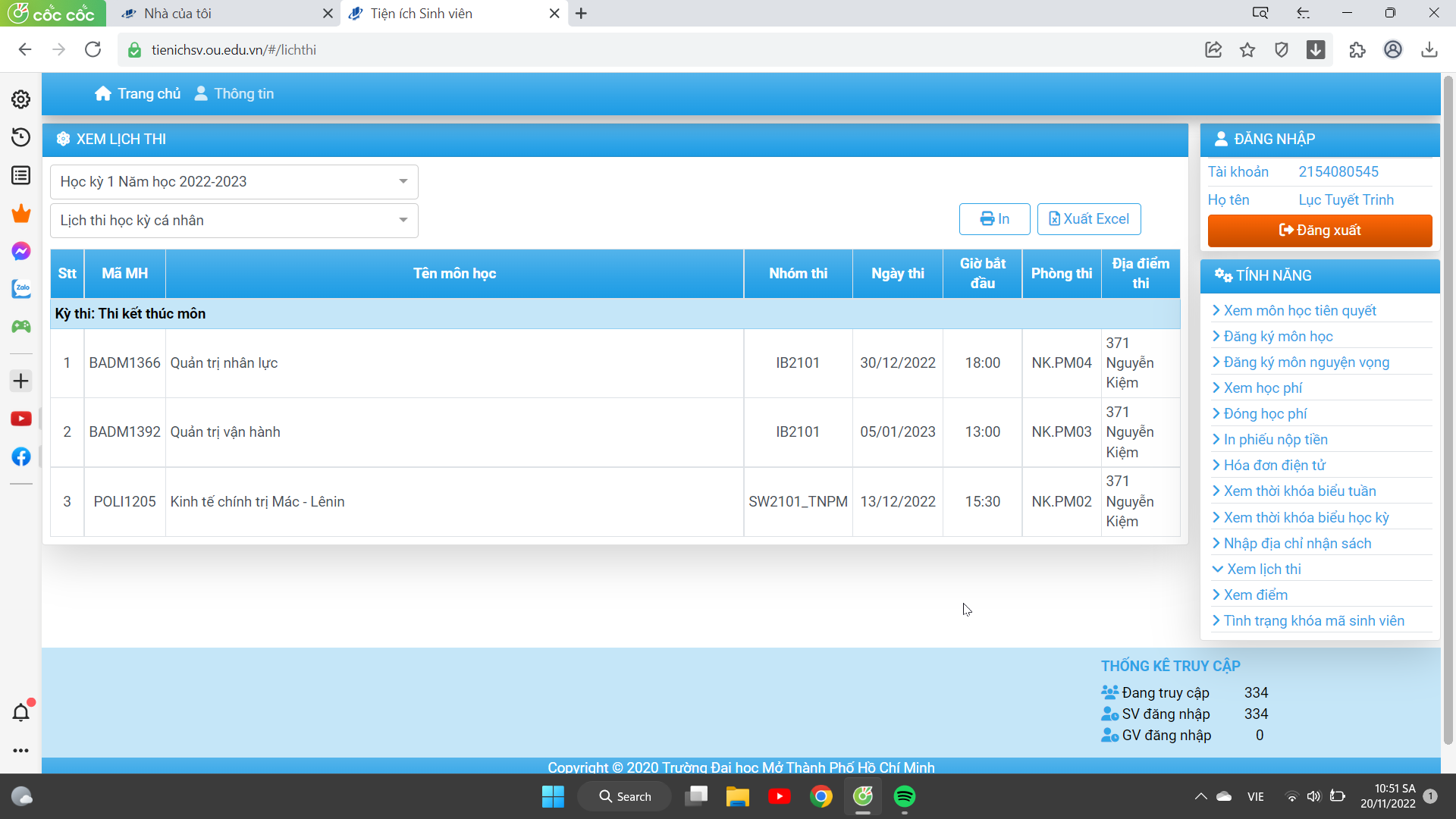
Task: Open Messenger from the sidebar
Action: point(20,251)
